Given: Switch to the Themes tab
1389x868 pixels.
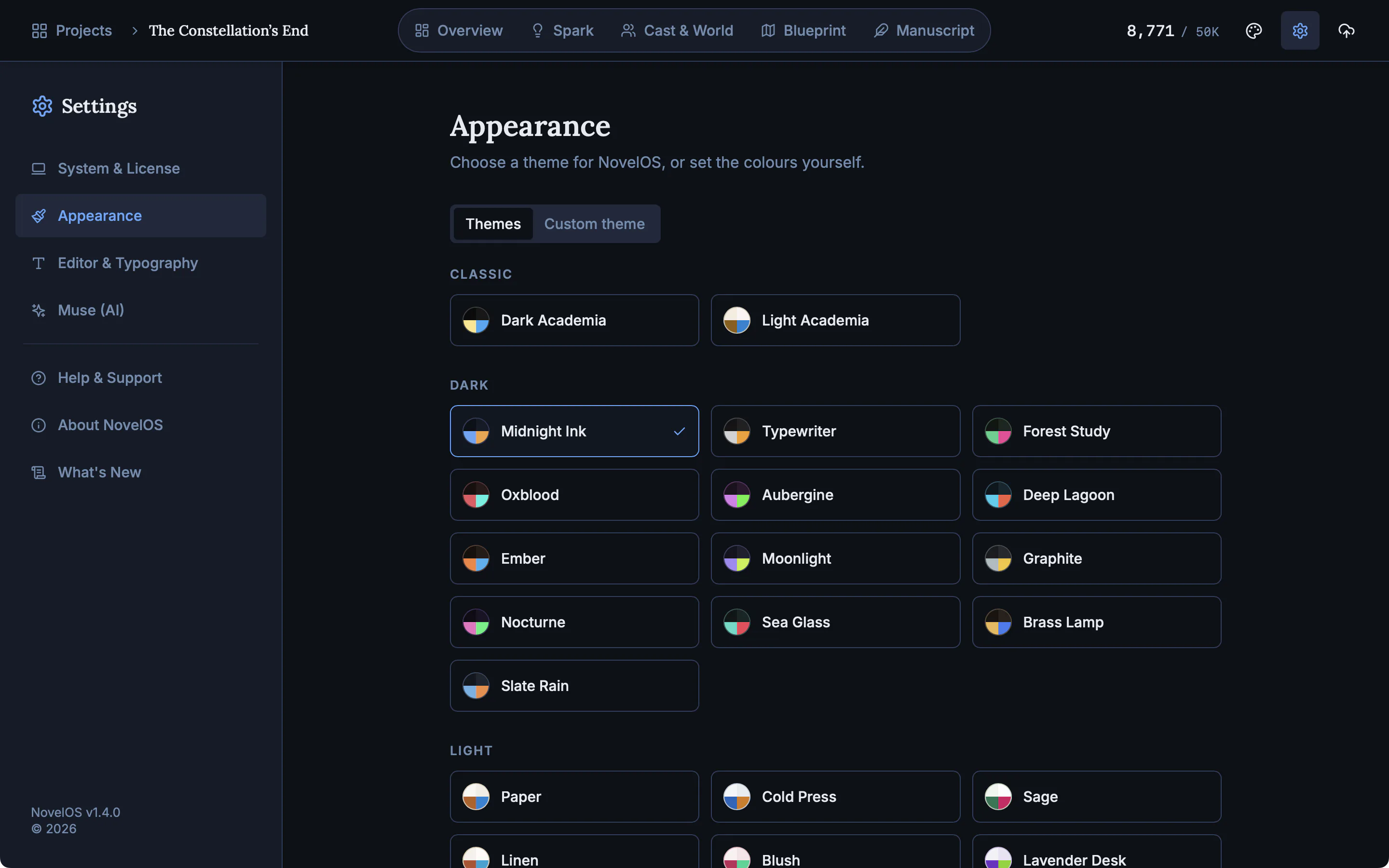Looking at the screenshot, I should 493,224.
